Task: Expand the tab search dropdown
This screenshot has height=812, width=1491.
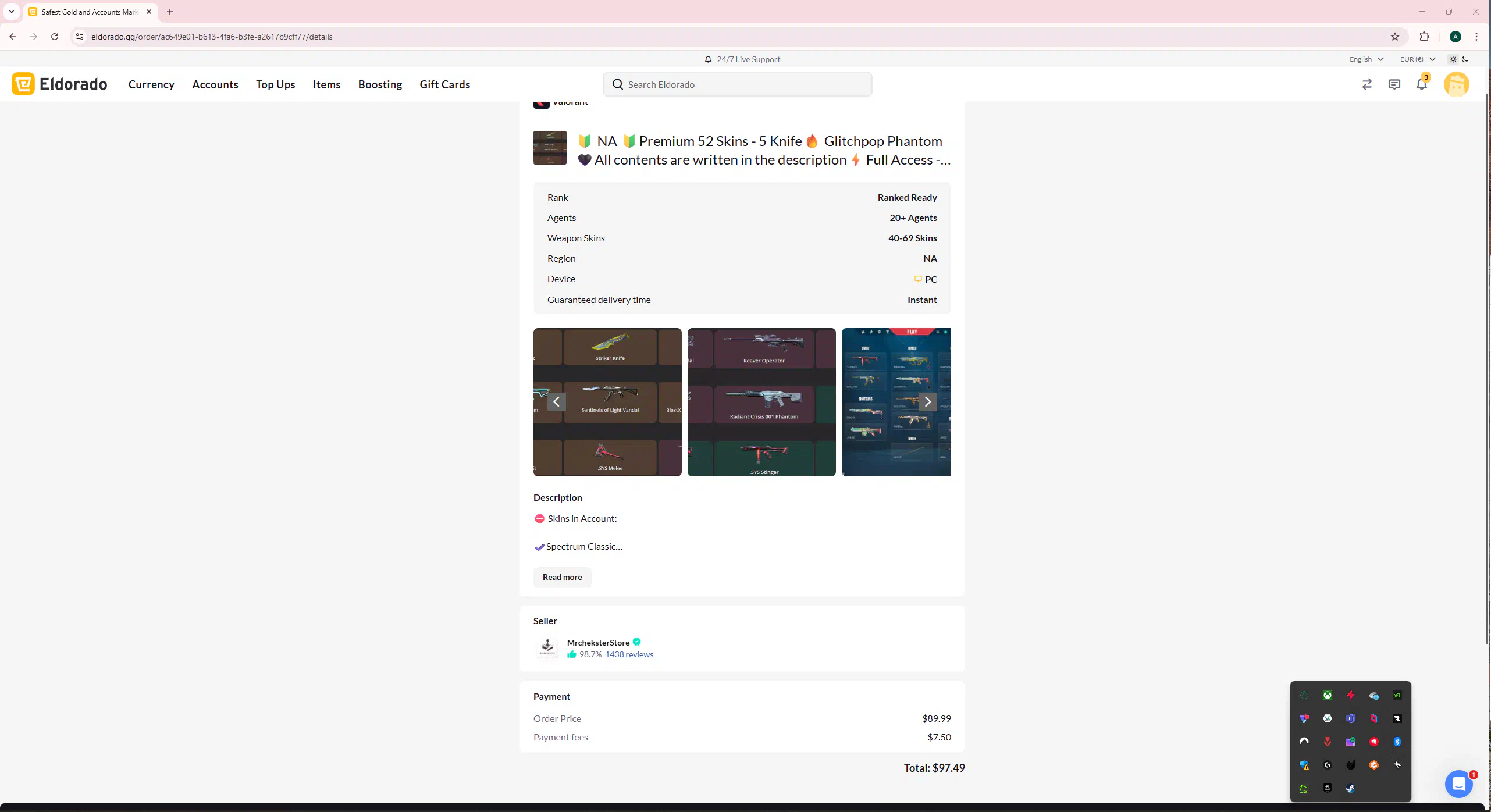Action: (11, 12)
